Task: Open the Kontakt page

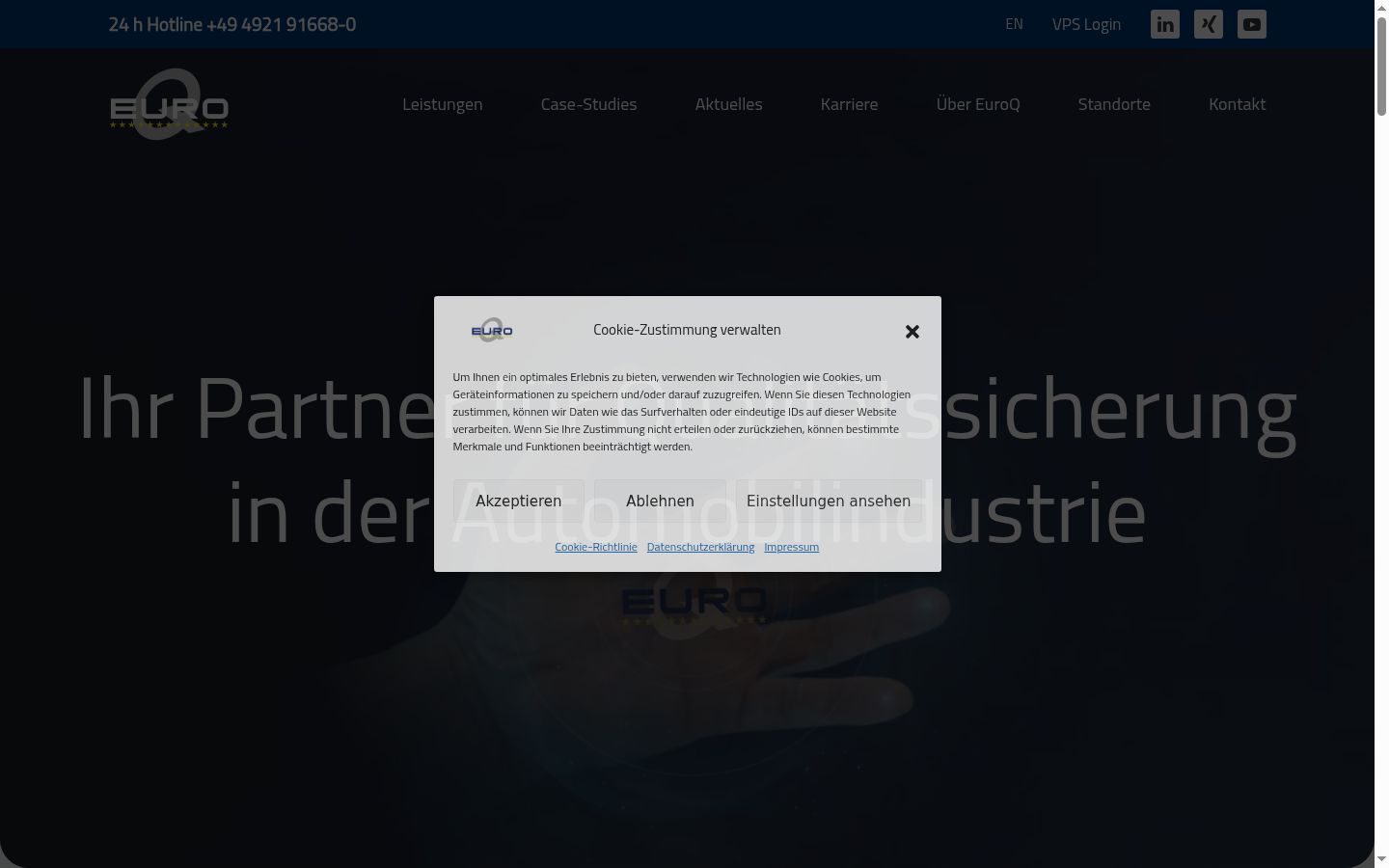Action: pos(1238,104)
